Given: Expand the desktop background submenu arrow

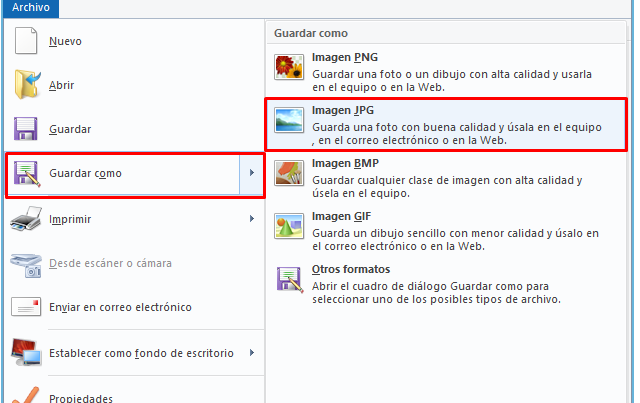Looking at the screenshot, I should pos(252,352).
